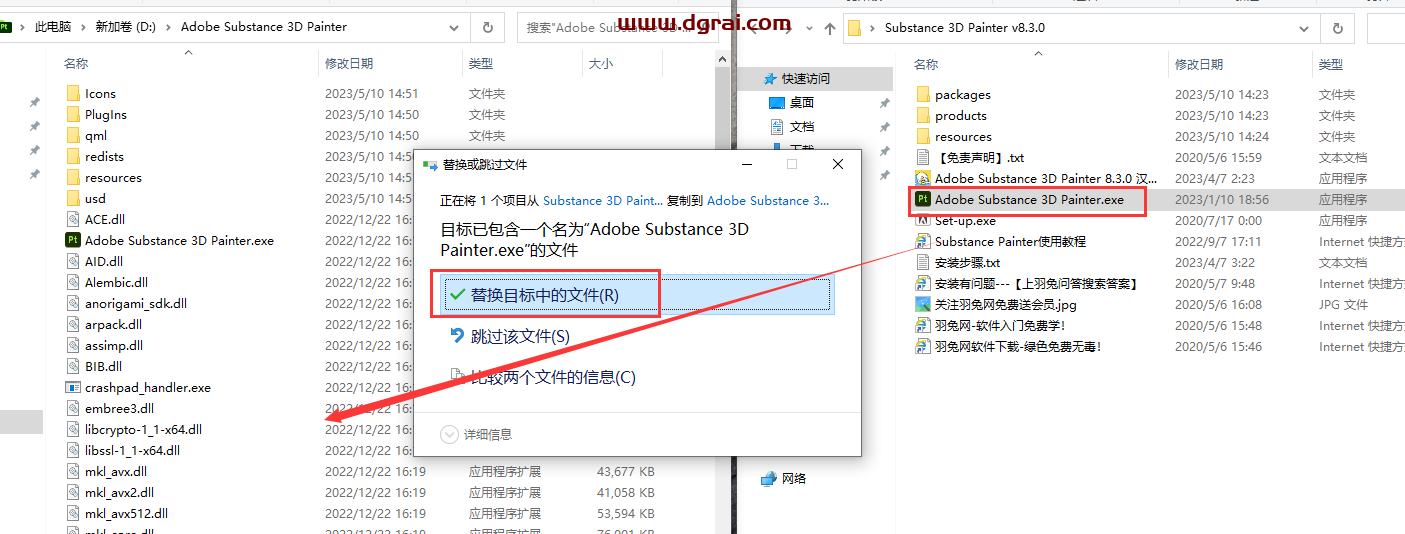Click 文档 documents icon in navigation pane
This screenshot has height=534, width=1405.
pyautogui.click(x=777, y=126)
